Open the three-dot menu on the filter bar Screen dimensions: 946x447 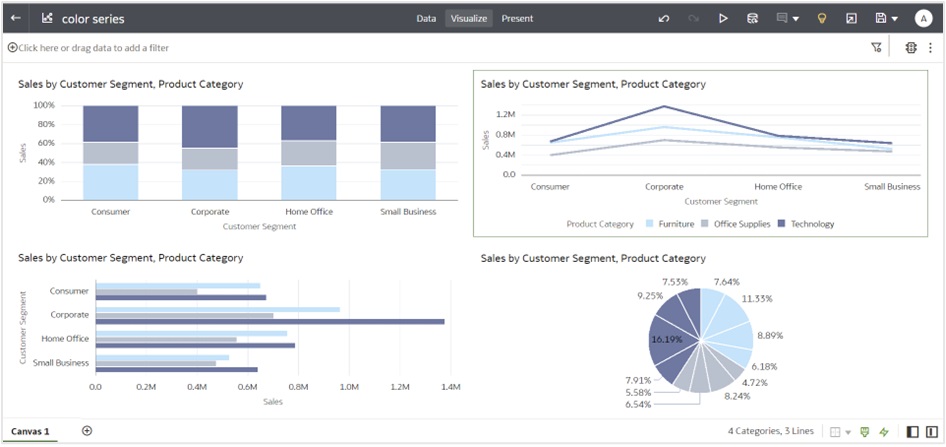pyautogui.click(x=931, y=47)
